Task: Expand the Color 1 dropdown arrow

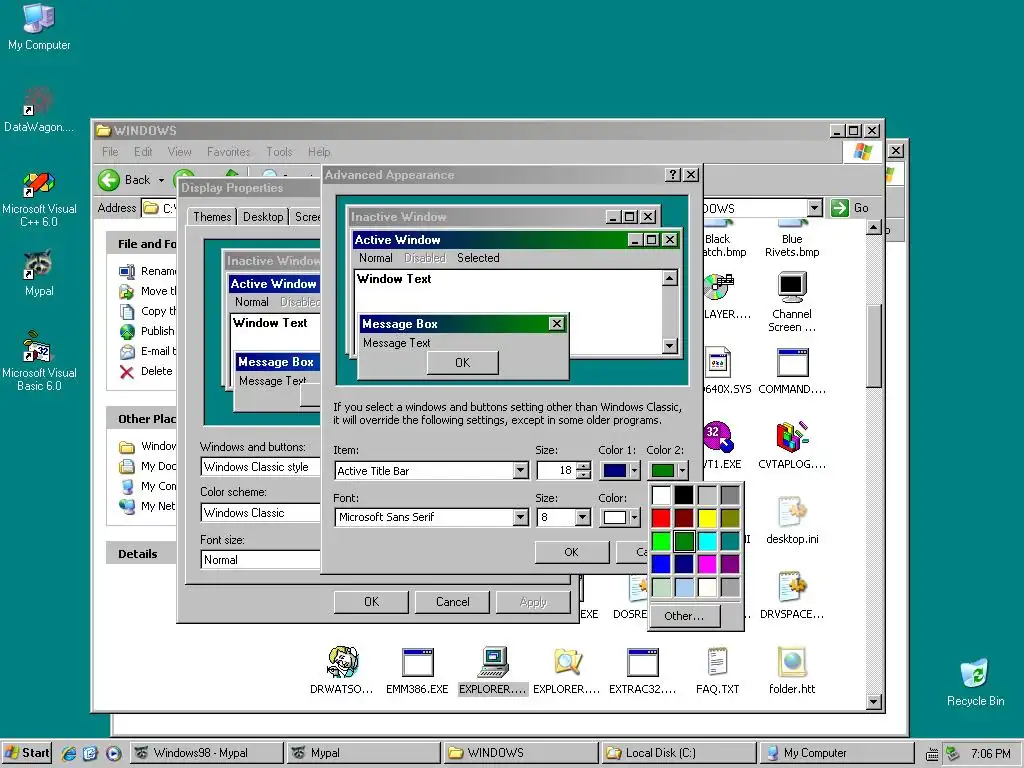Action: point(633,470)
